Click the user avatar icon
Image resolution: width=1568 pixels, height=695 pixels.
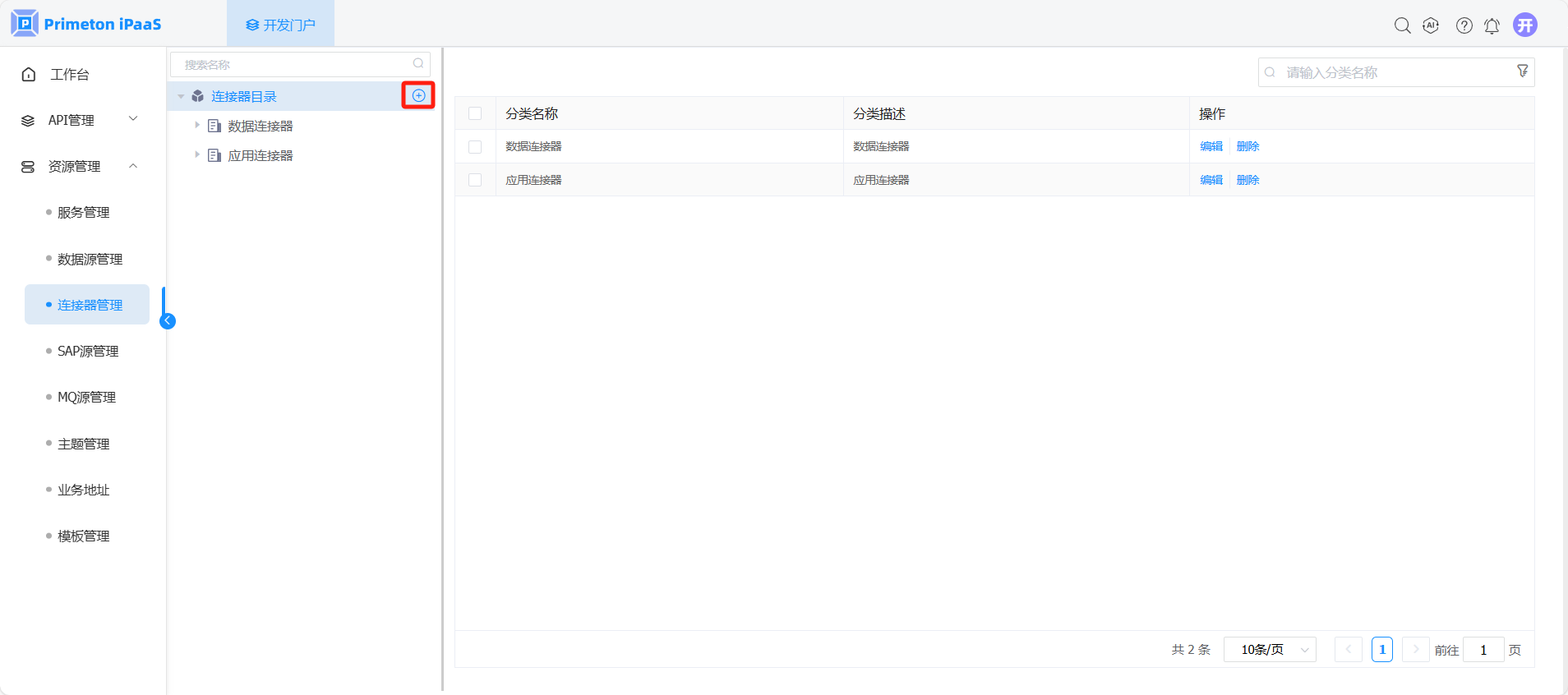pos(1524,25)
